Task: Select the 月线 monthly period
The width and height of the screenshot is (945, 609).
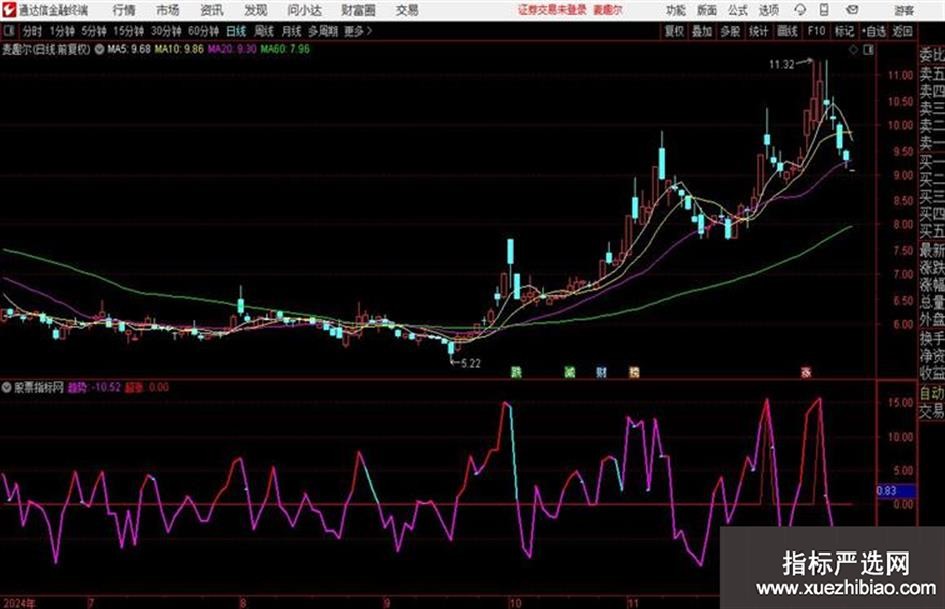Action: pyautogui.click(x=292, y=31)
